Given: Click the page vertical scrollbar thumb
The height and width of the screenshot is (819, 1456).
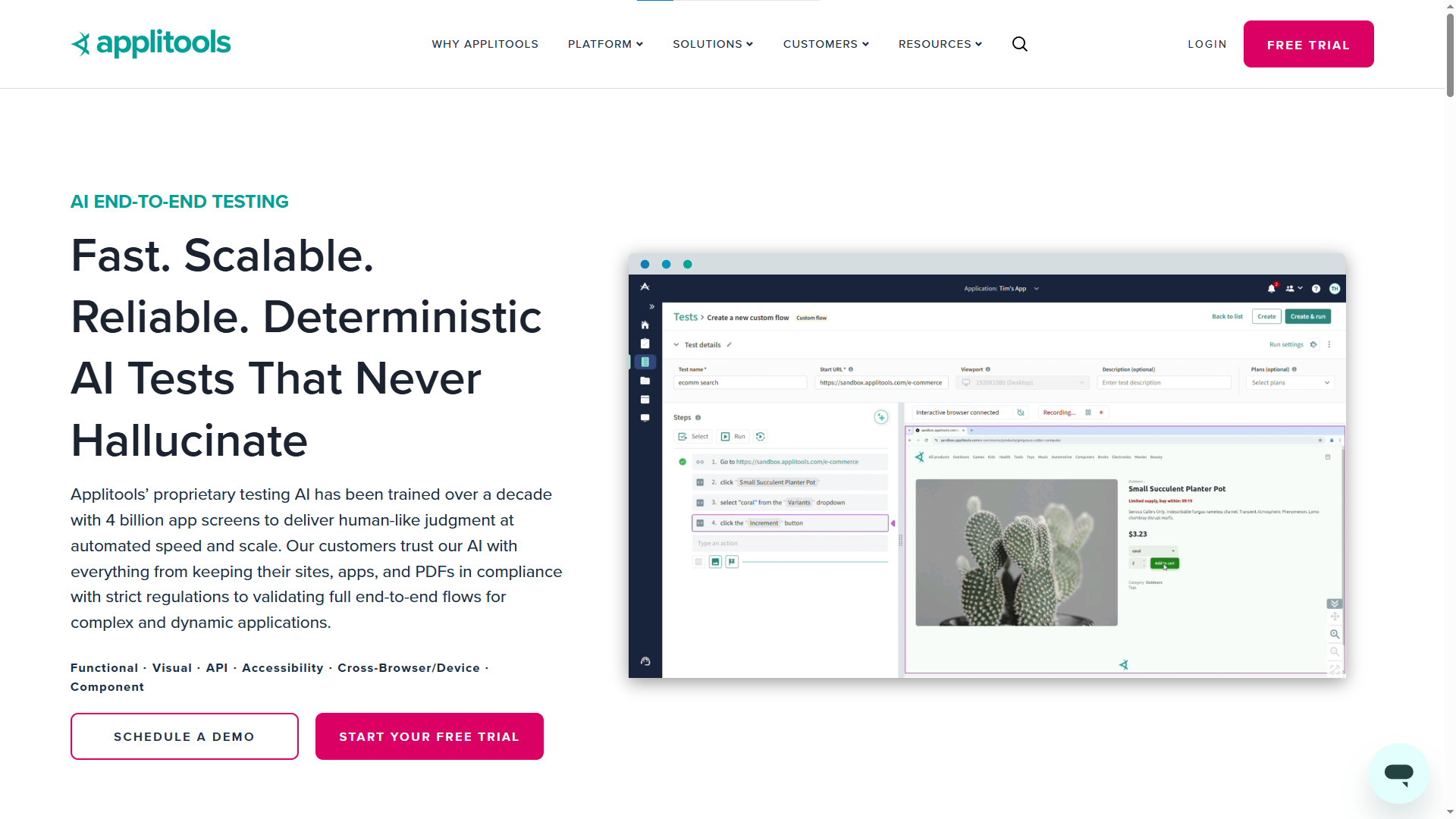Looking at the screenshot, I should click(1450, 55).
